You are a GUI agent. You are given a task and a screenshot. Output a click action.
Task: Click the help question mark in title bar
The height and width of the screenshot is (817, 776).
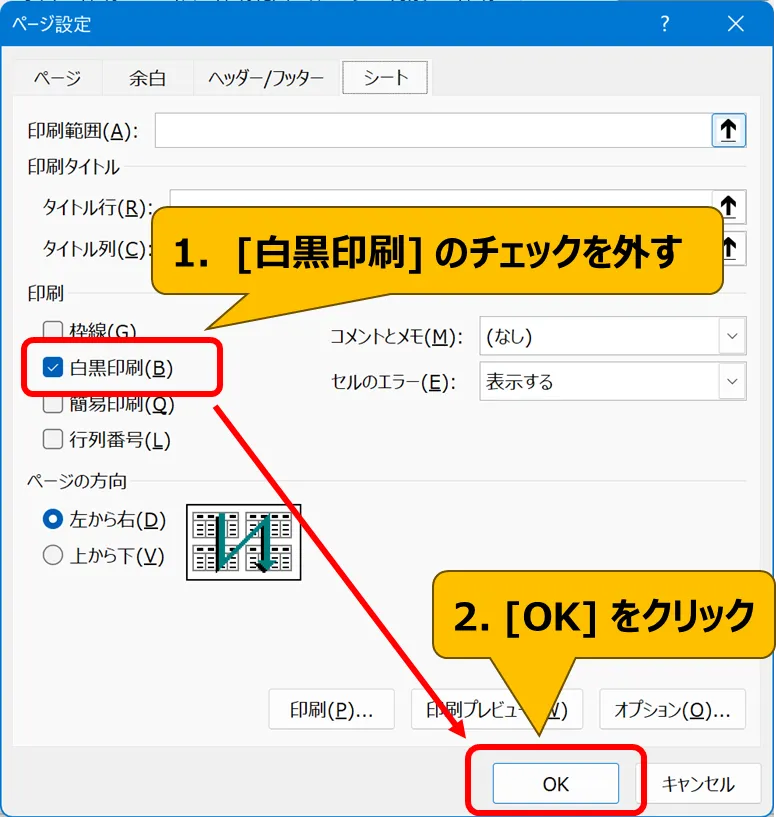[665, 25]
